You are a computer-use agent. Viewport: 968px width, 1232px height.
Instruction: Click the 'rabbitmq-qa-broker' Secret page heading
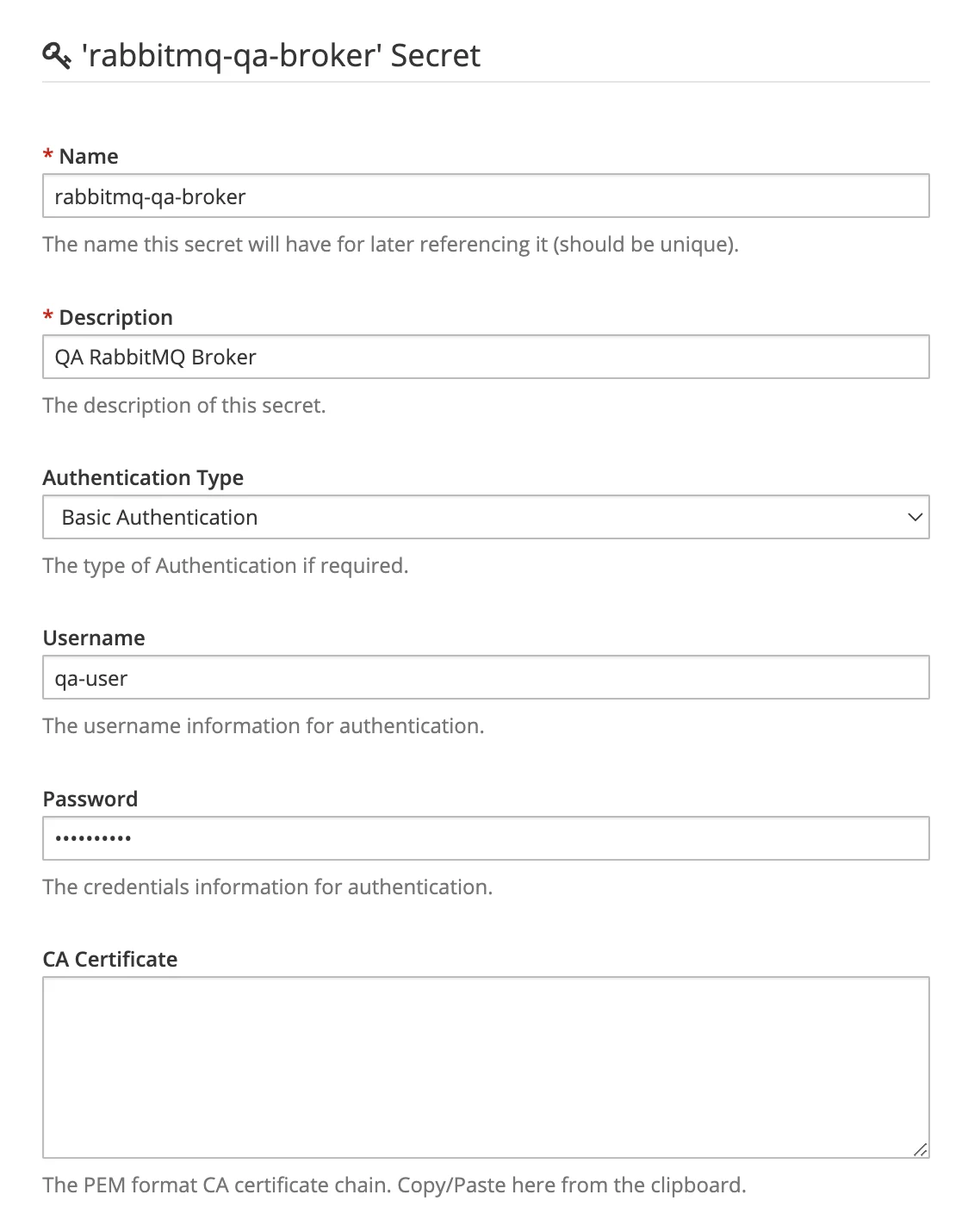click(281, 56)
